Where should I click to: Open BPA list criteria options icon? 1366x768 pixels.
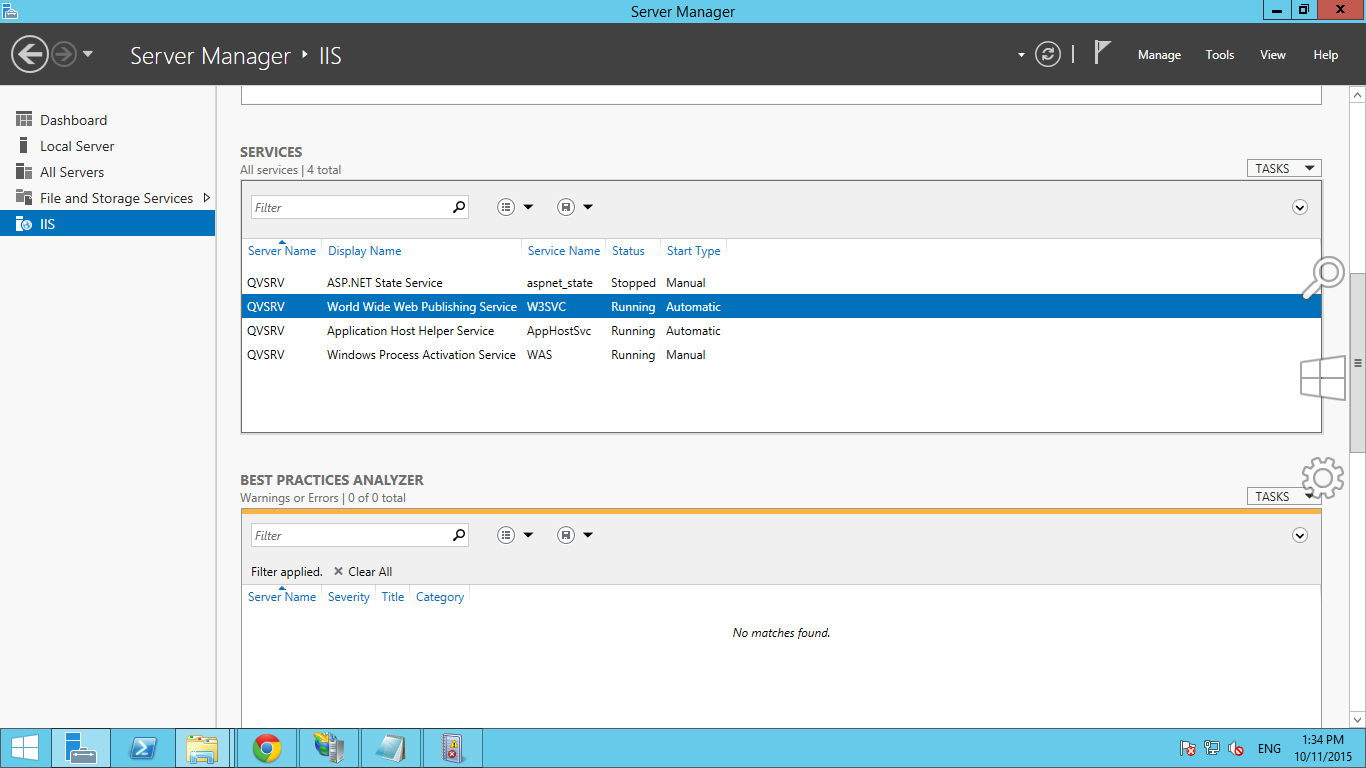pos(506,535)
